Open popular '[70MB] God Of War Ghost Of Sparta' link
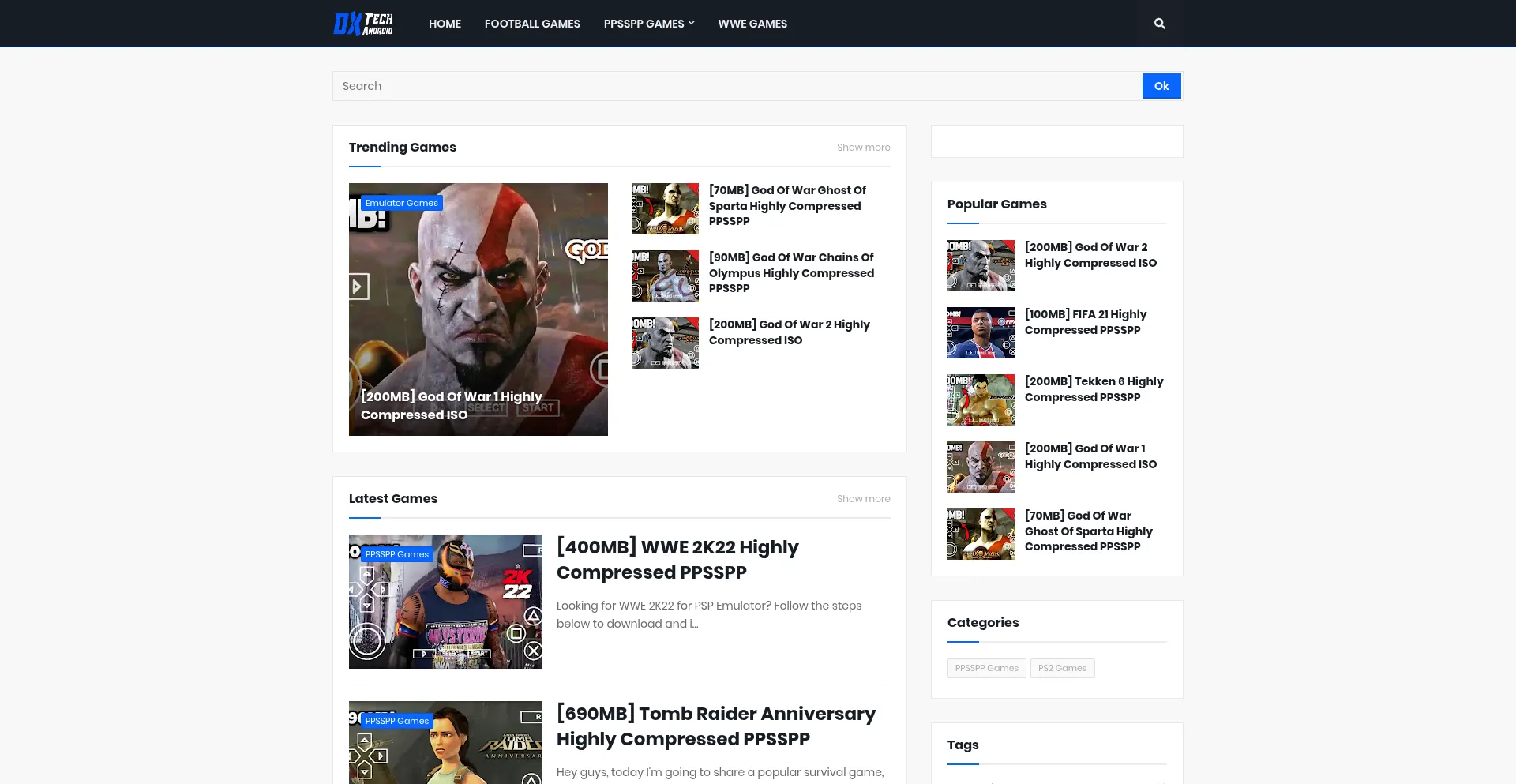 tap(1088, 531)
